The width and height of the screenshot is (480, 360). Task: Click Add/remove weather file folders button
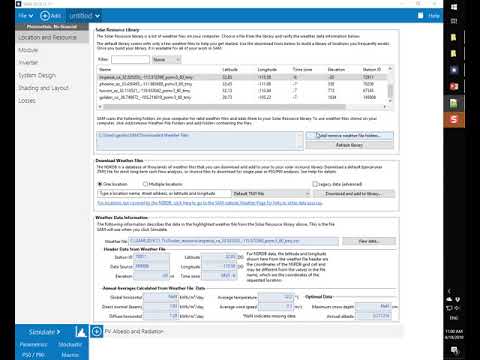tap(349, 136)
